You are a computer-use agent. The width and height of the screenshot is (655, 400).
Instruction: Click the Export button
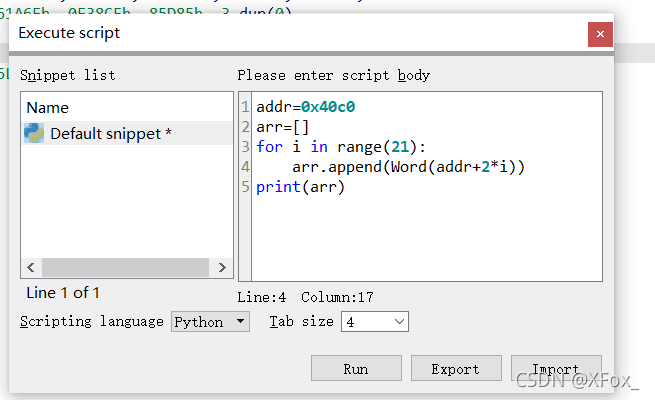pos(456,368)
